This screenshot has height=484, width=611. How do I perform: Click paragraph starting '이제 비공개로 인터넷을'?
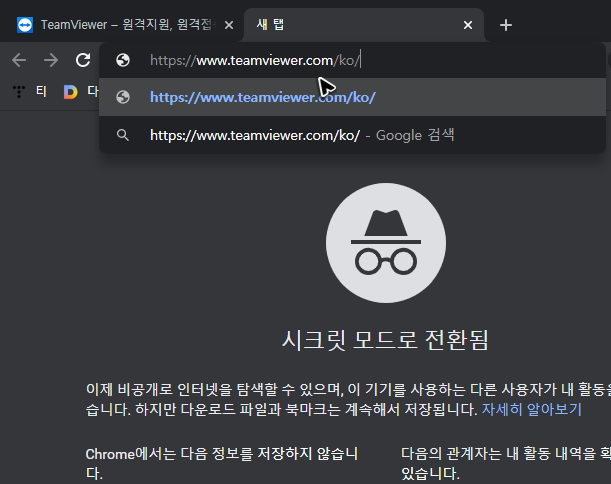[x=348, y=399]
